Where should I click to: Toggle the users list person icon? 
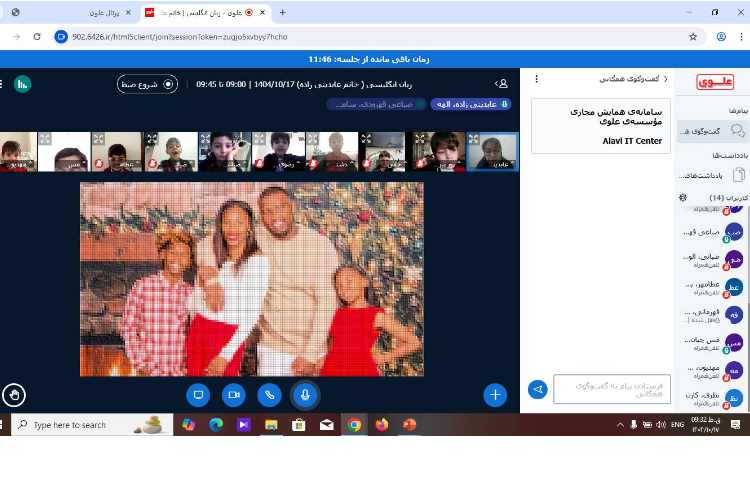(501, 84)
